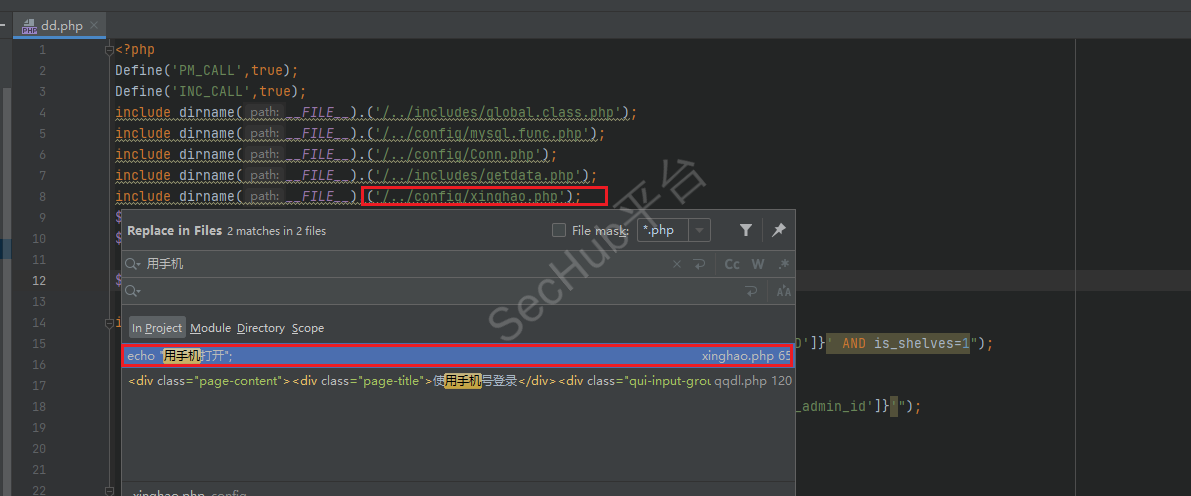
Task: Toggle Match Case (Cc) search option
Action: point(732,264)
